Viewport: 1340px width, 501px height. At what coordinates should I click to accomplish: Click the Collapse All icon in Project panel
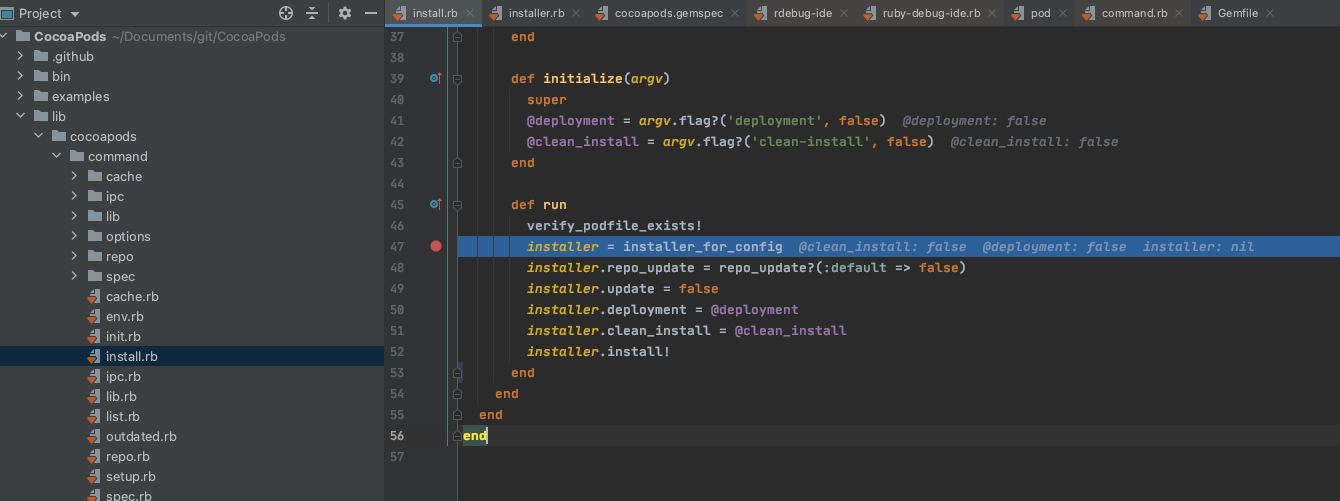312,13
